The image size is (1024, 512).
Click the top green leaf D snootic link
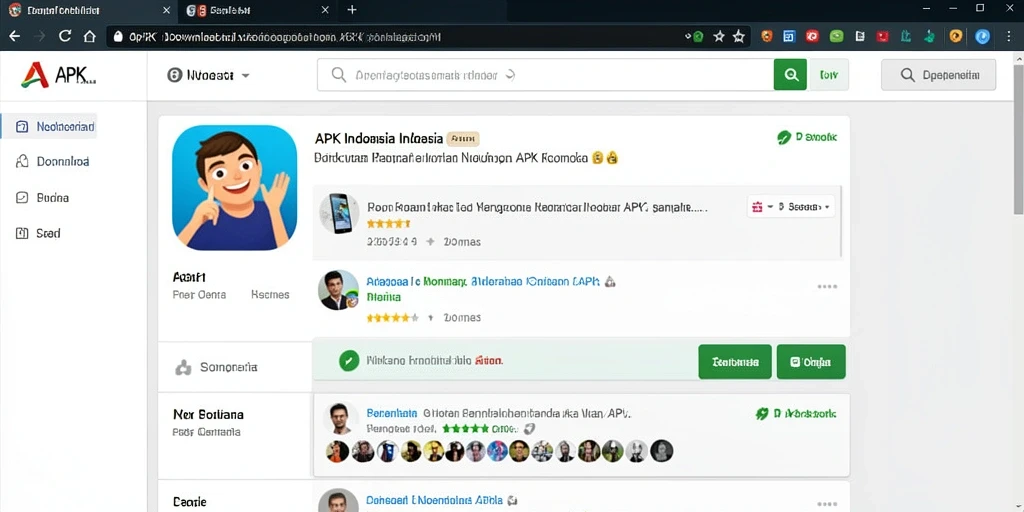807,137
